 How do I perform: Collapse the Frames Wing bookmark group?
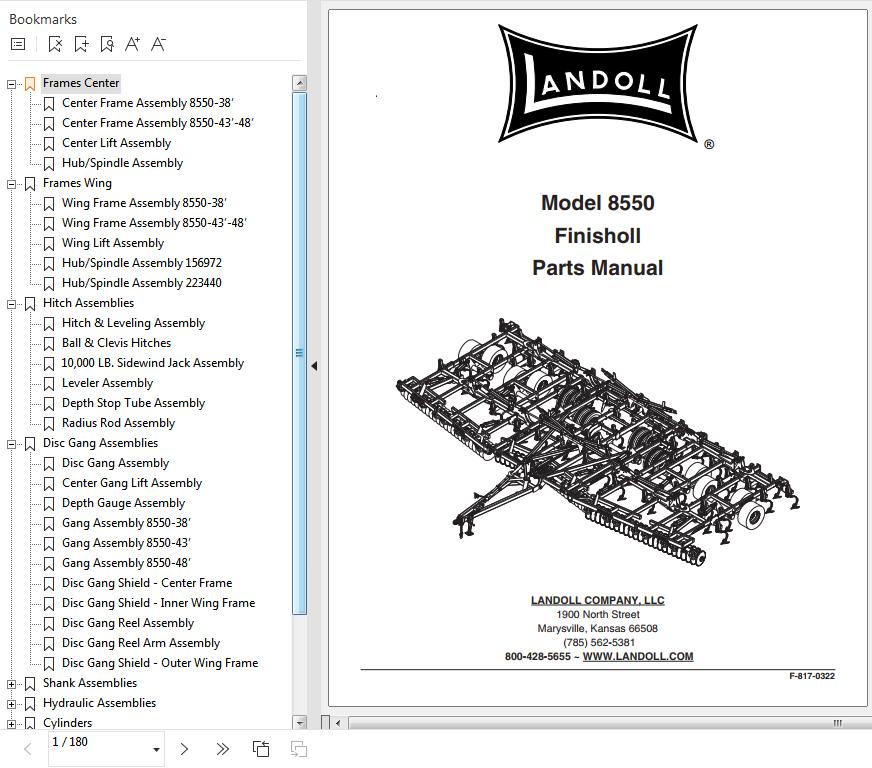(x=11, y=184)
